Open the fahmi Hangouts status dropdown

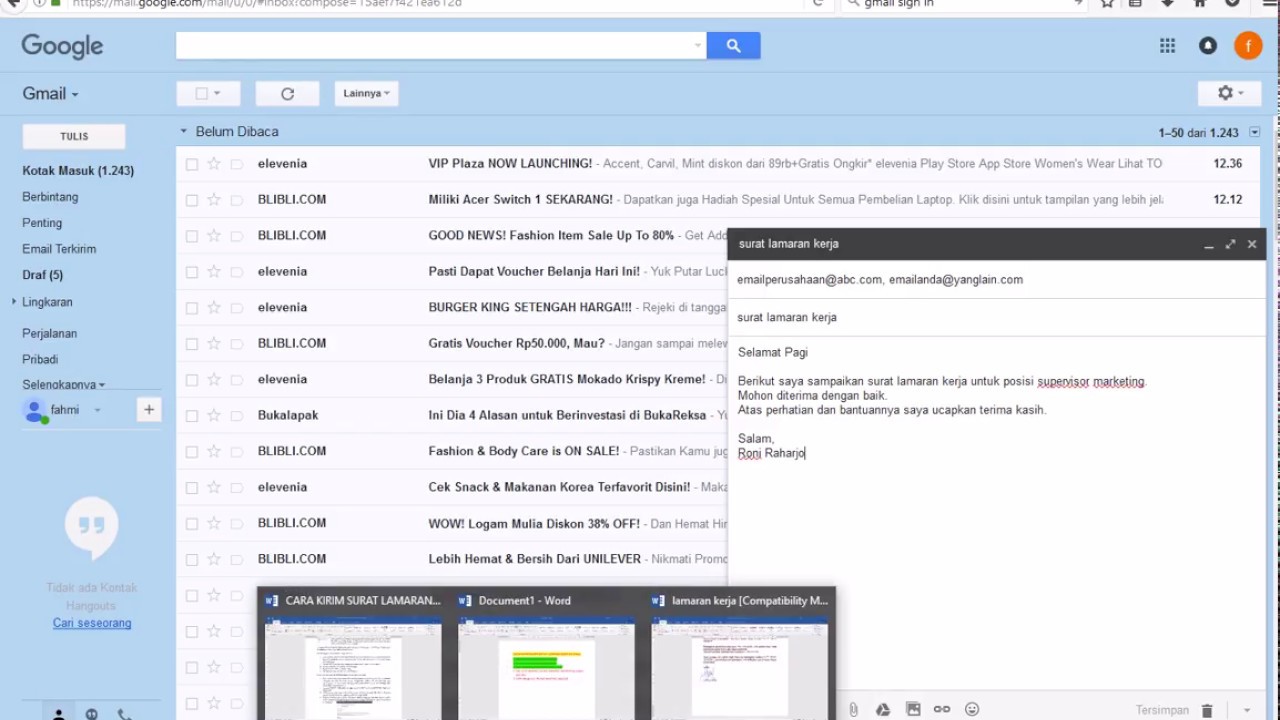coord(97,410)
